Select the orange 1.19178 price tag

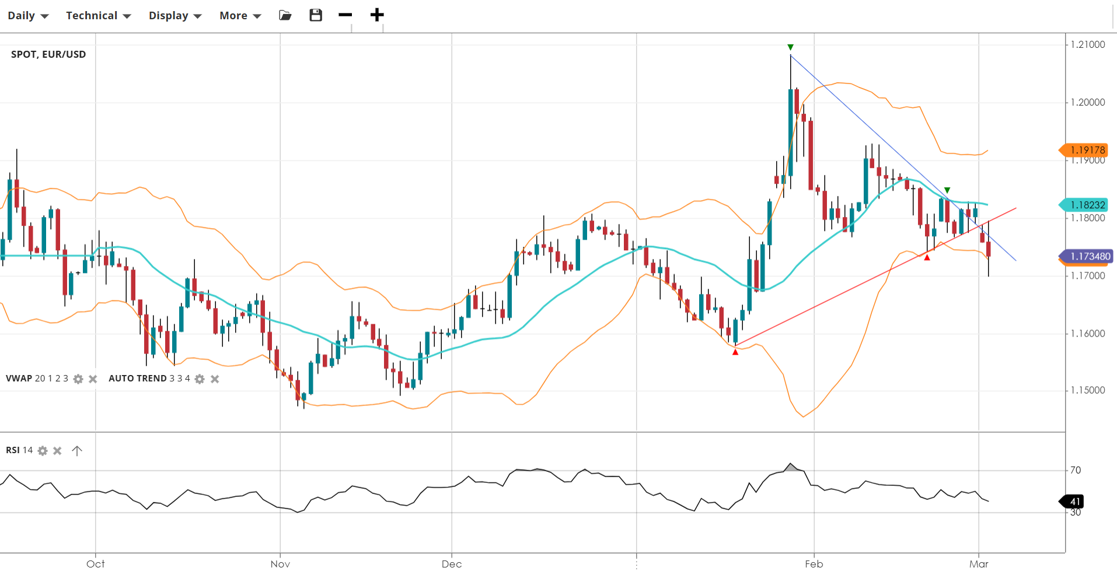[1084, 151]
